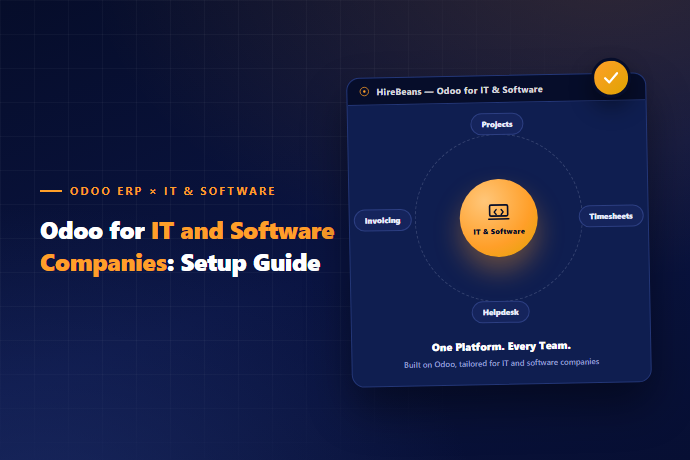This screenshot has width=690, height=460.
Task: Click the target icon beside HireBeans title
Action: coord(364,92)
